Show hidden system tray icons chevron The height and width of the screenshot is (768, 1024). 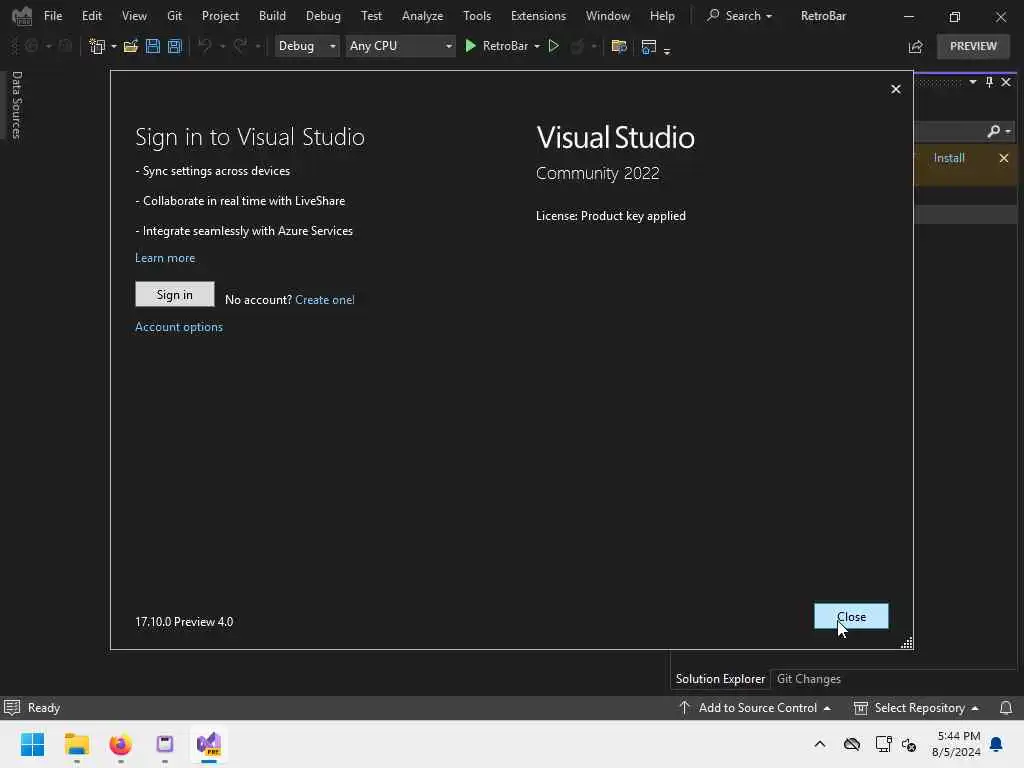820,744
